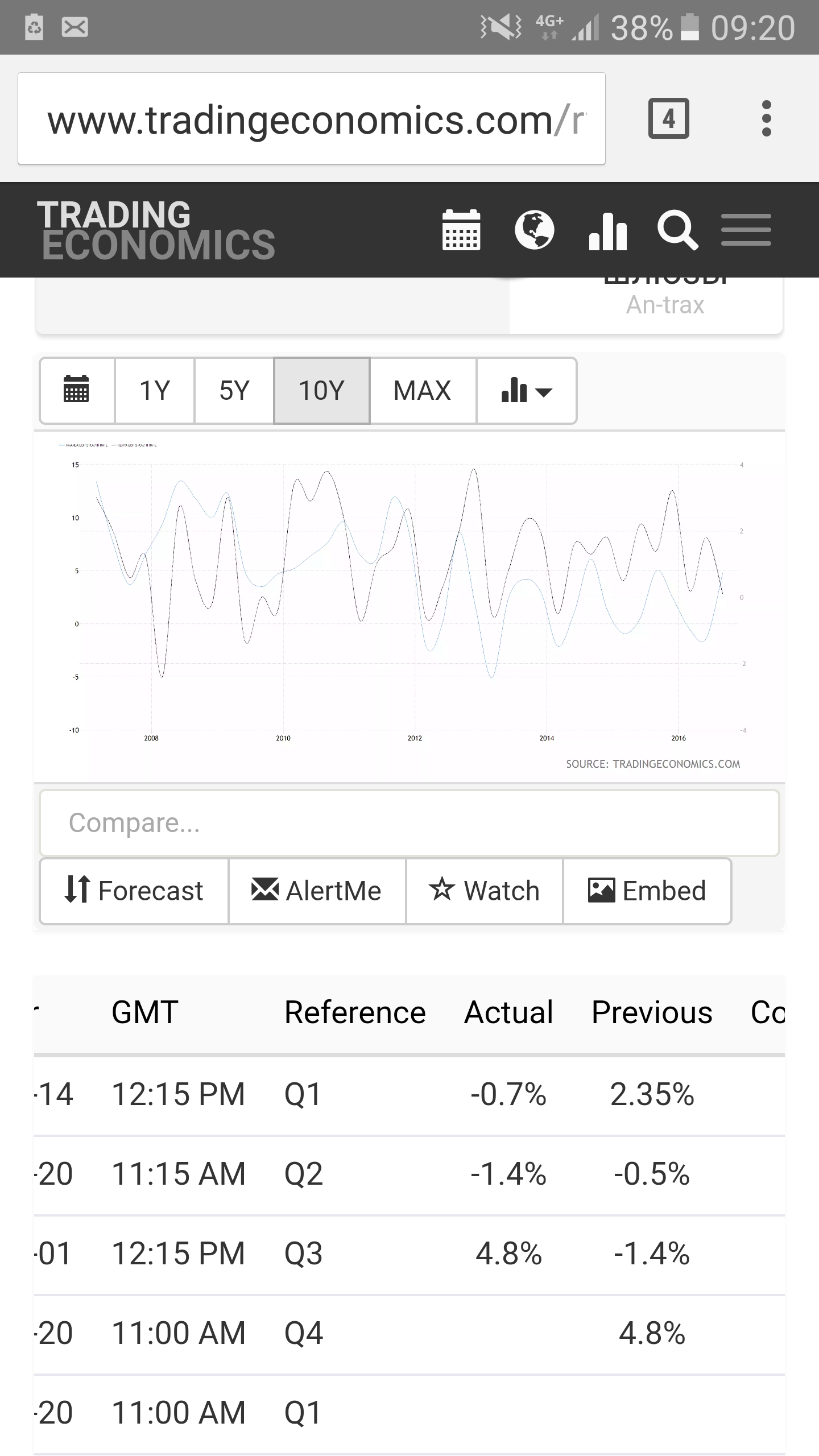Show the open browser tabs counter
The image size is (819, 1456).
668,118
